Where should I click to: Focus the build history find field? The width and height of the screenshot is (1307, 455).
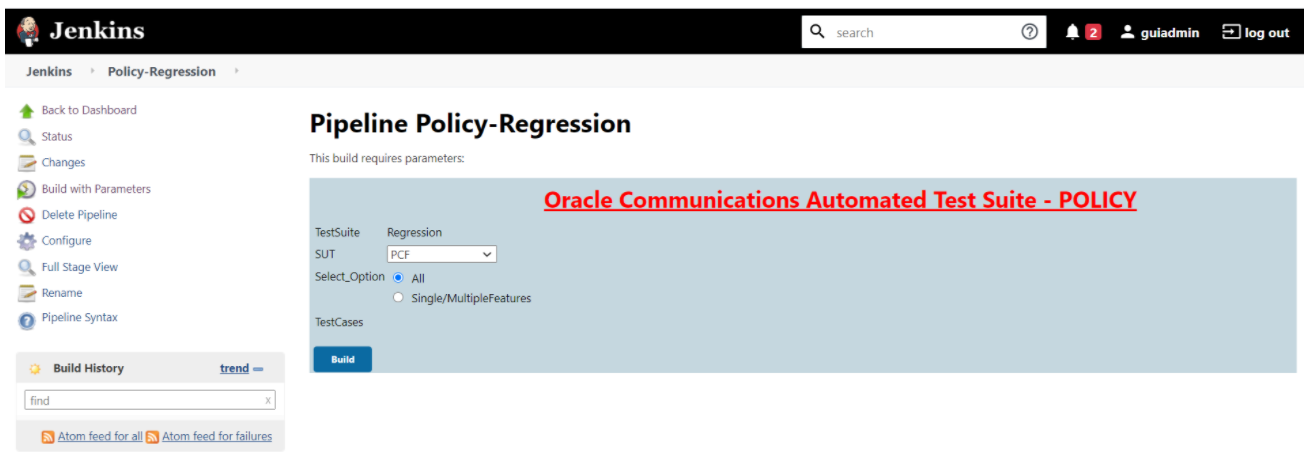(x=150, y=401)
